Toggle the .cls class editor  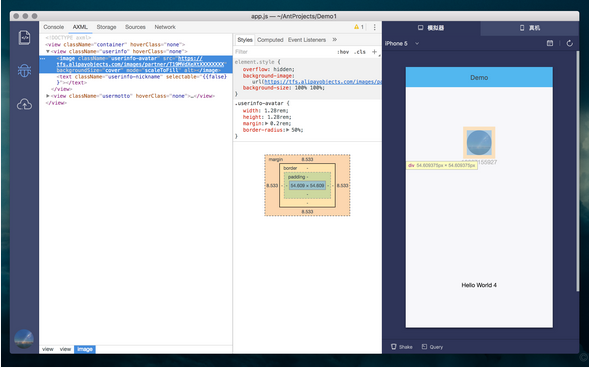pos(359,52)
